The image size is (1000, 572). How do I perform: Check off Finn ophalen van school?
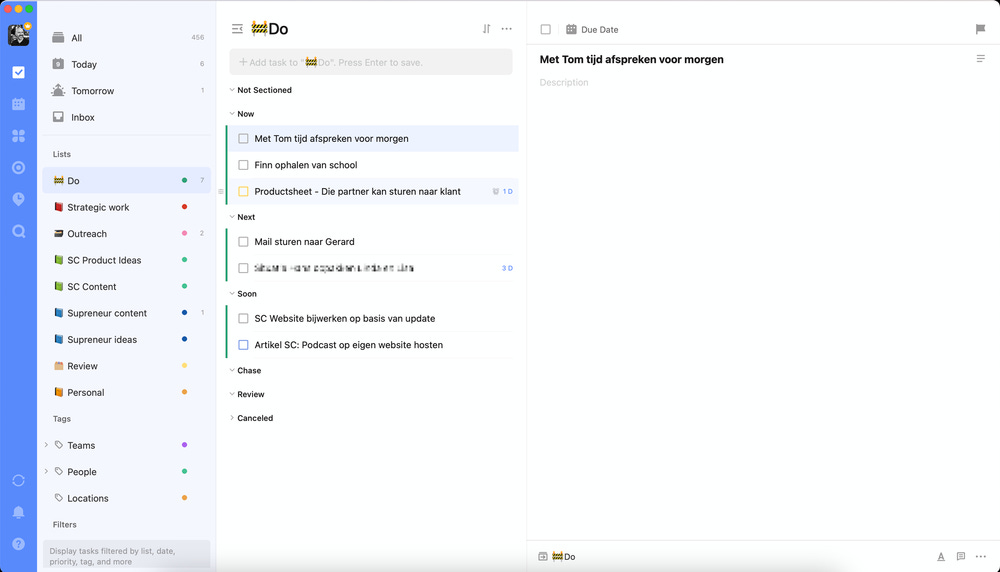243,165
